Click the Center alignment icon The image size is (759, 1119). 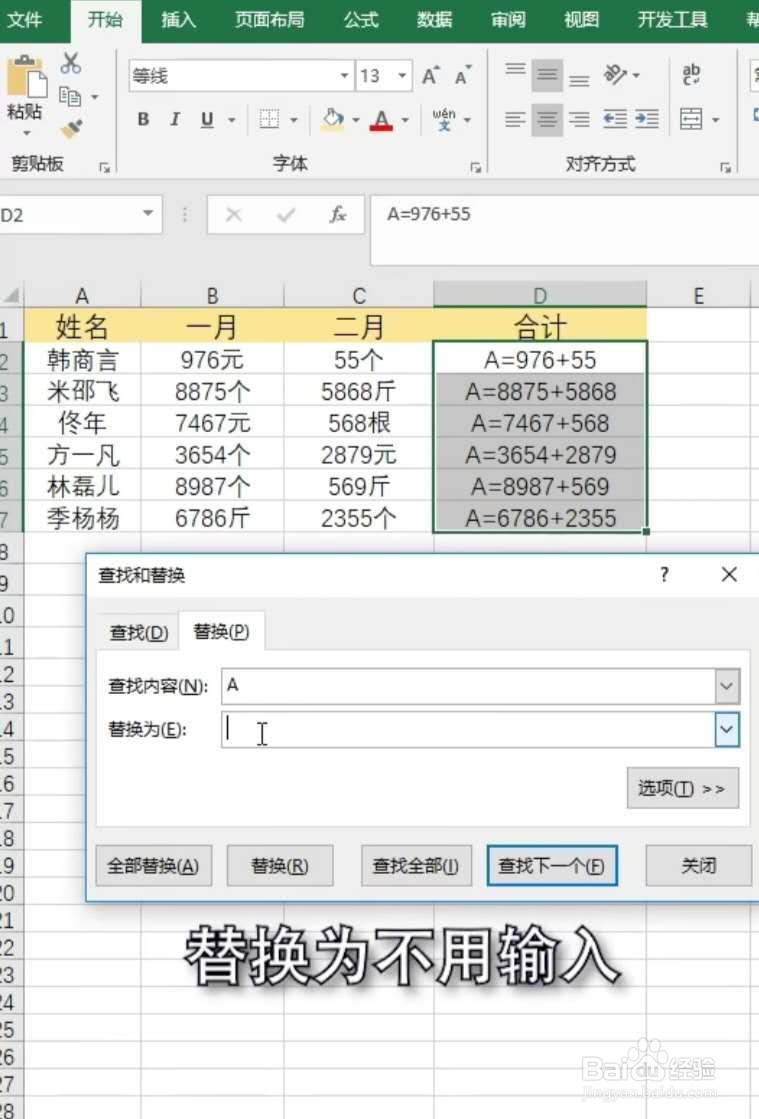click(x=547, y=118)
